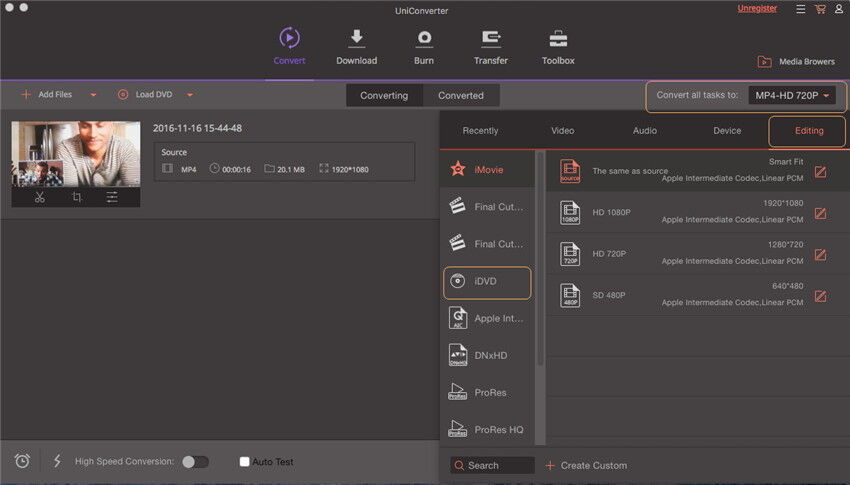Click Add Files button

[47, 94]
